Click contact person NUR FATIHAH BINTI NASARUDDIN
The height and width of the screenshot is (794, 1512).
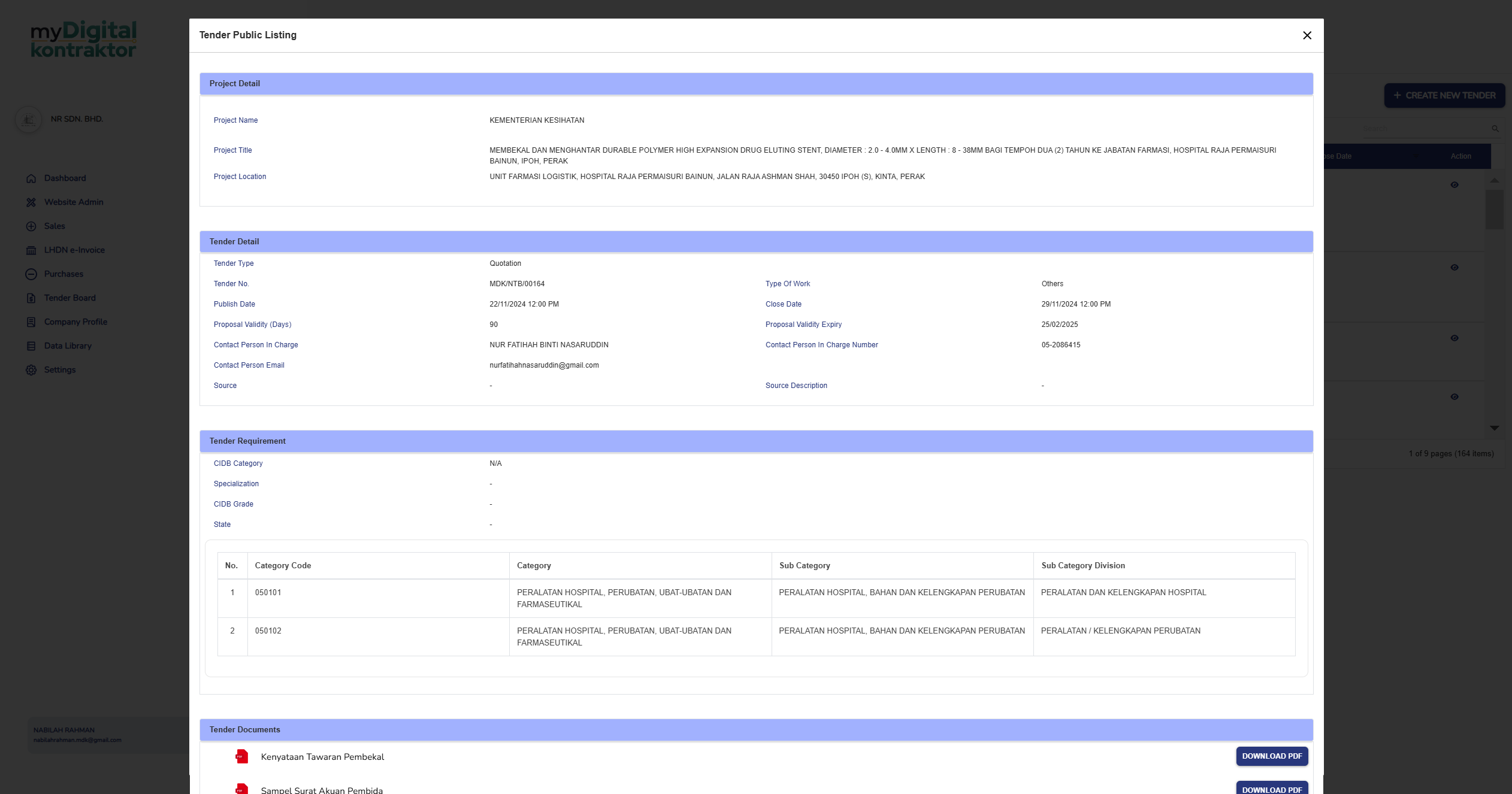point(549,345)
